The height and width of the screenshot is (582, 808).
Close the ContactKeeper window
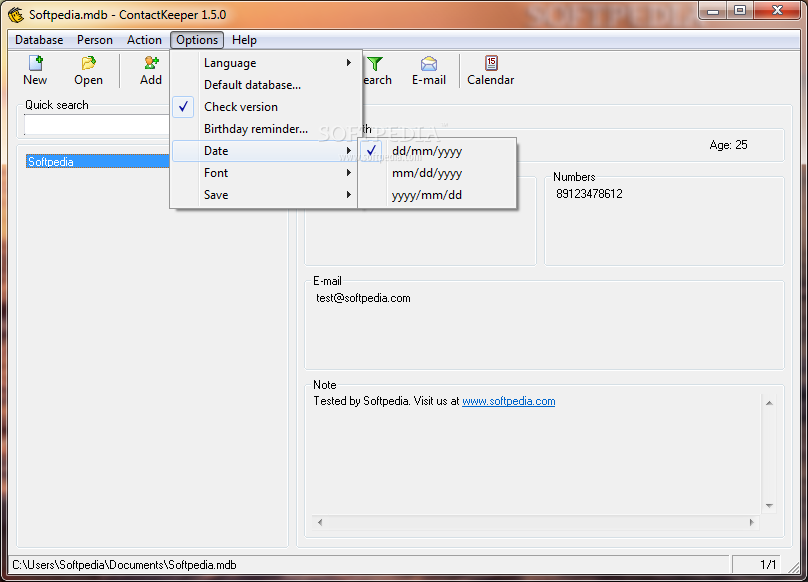point(778,10)
